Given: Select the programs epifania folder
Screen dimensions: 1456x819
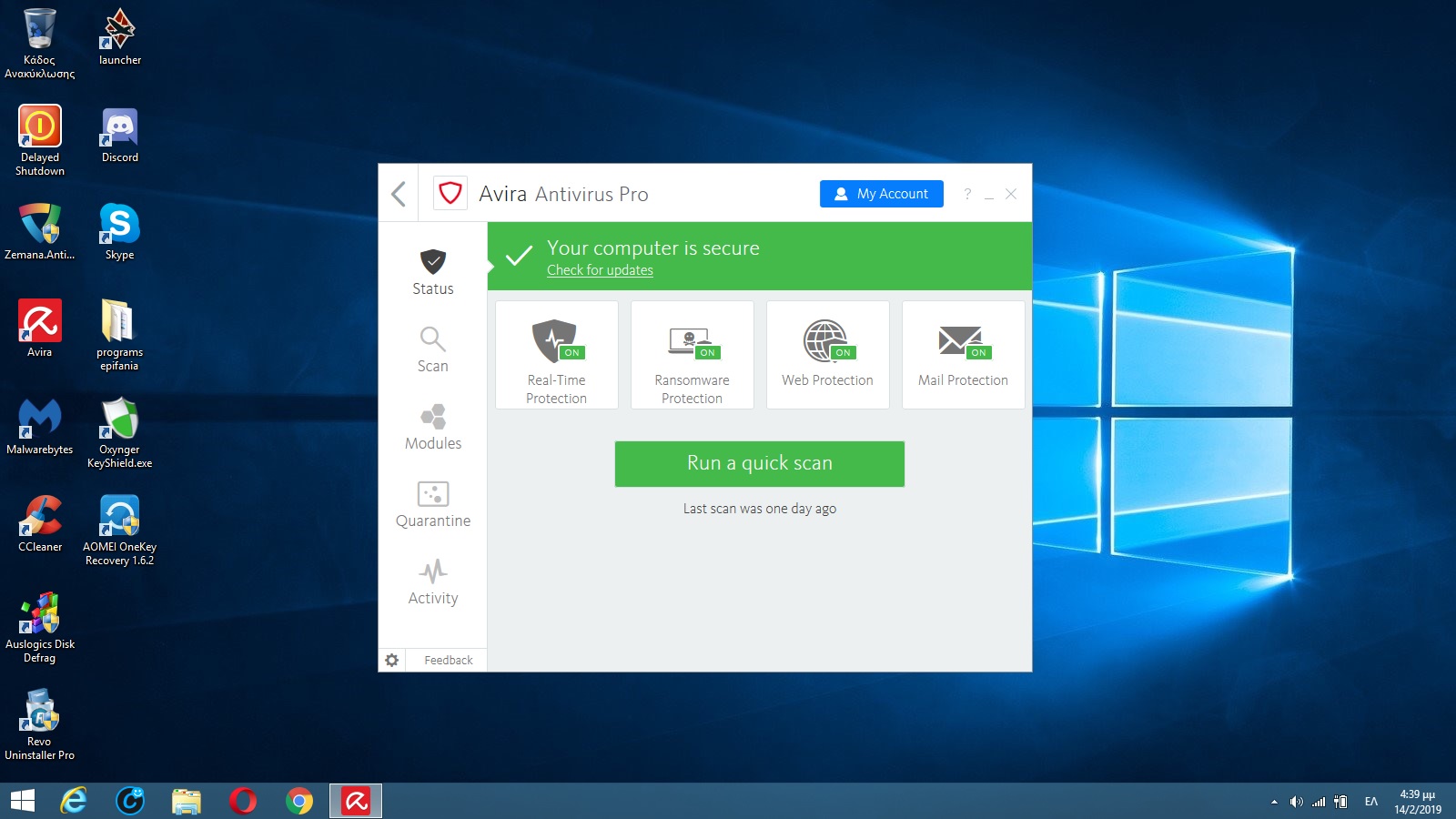Looking at the screenshot, I should click(120, 336).
